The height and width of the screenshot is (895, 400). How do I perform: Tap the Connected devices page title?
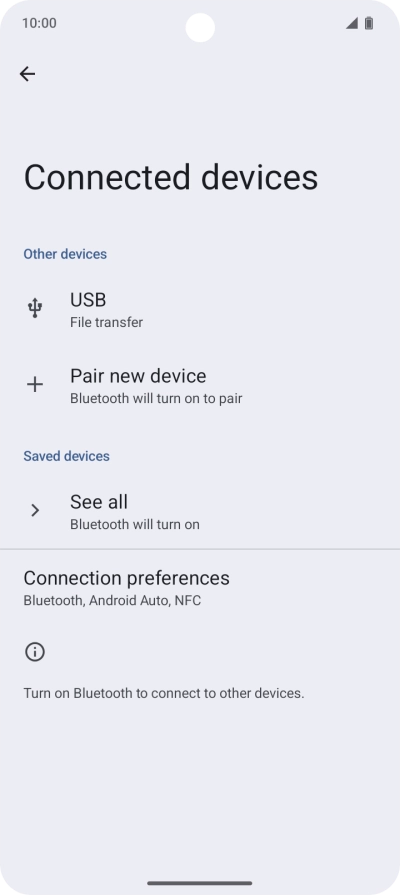point(171,178)
